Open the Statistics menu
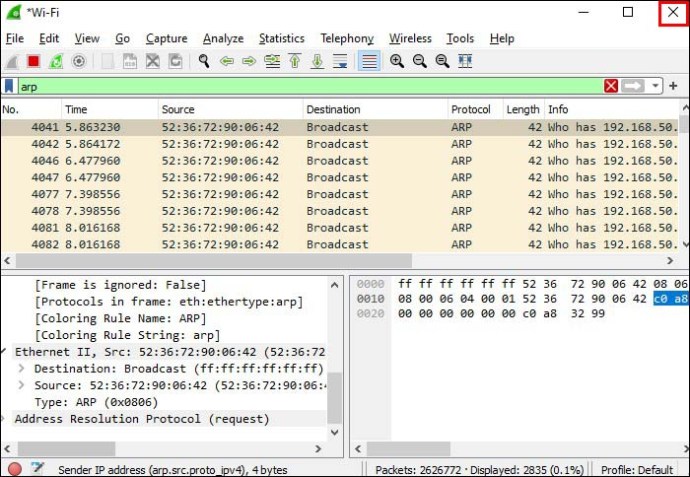This screenshot has height=477, width=690. pos(281,38)
